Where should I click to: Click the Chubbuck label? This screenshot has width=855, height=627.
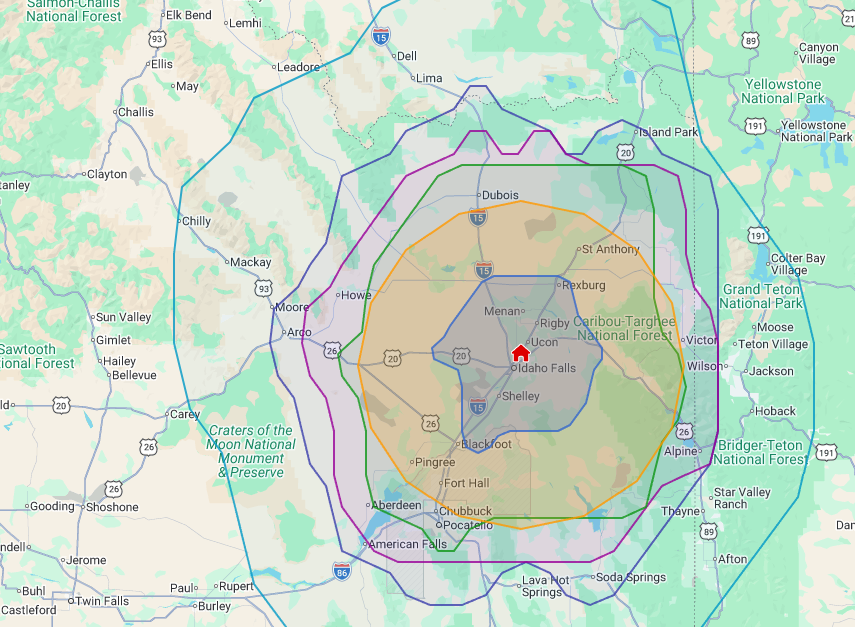[x=465, y=511]
